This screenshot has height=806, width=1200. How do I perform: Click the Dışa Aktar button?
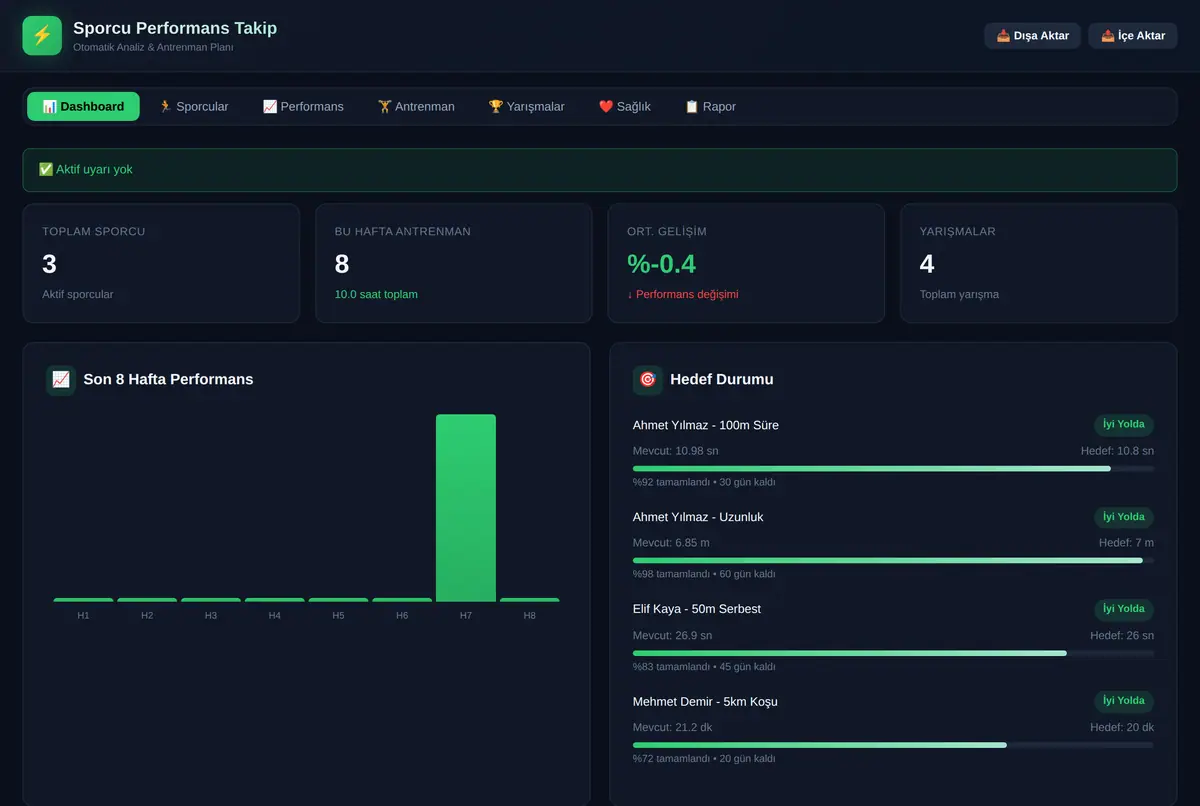tap(1032, 36)
